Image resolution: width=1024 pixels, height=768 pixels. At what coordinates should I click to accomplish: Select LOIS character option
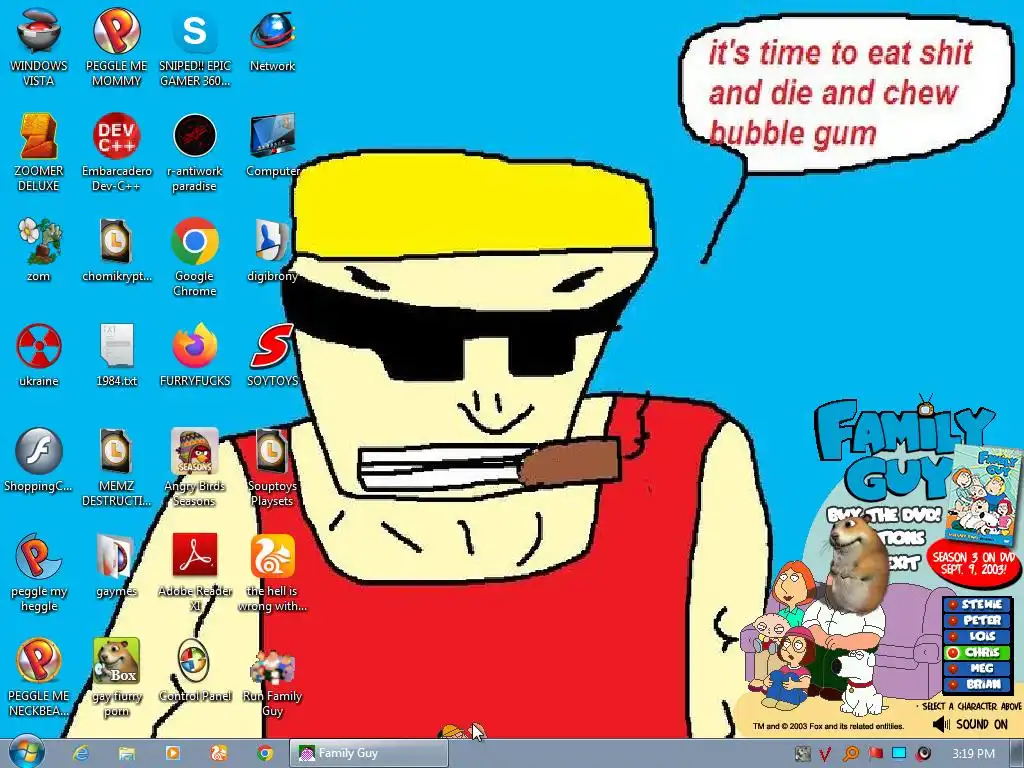pos(976,635)
